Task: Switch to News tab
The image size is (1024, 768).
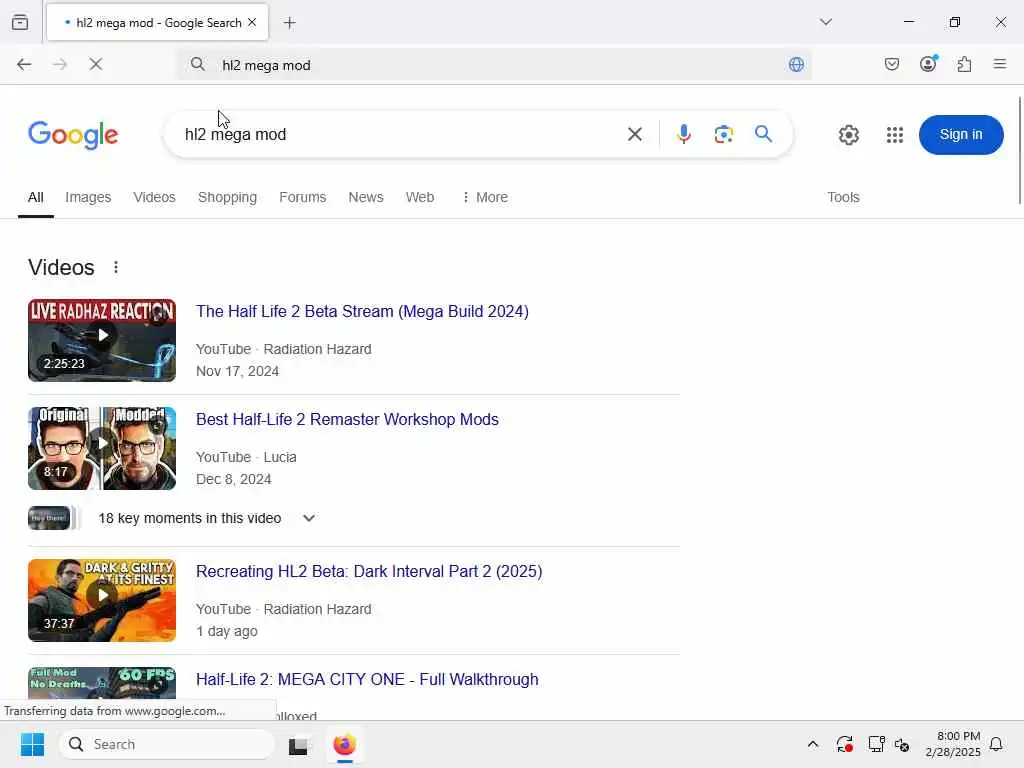Action: [x=366, y=197]
